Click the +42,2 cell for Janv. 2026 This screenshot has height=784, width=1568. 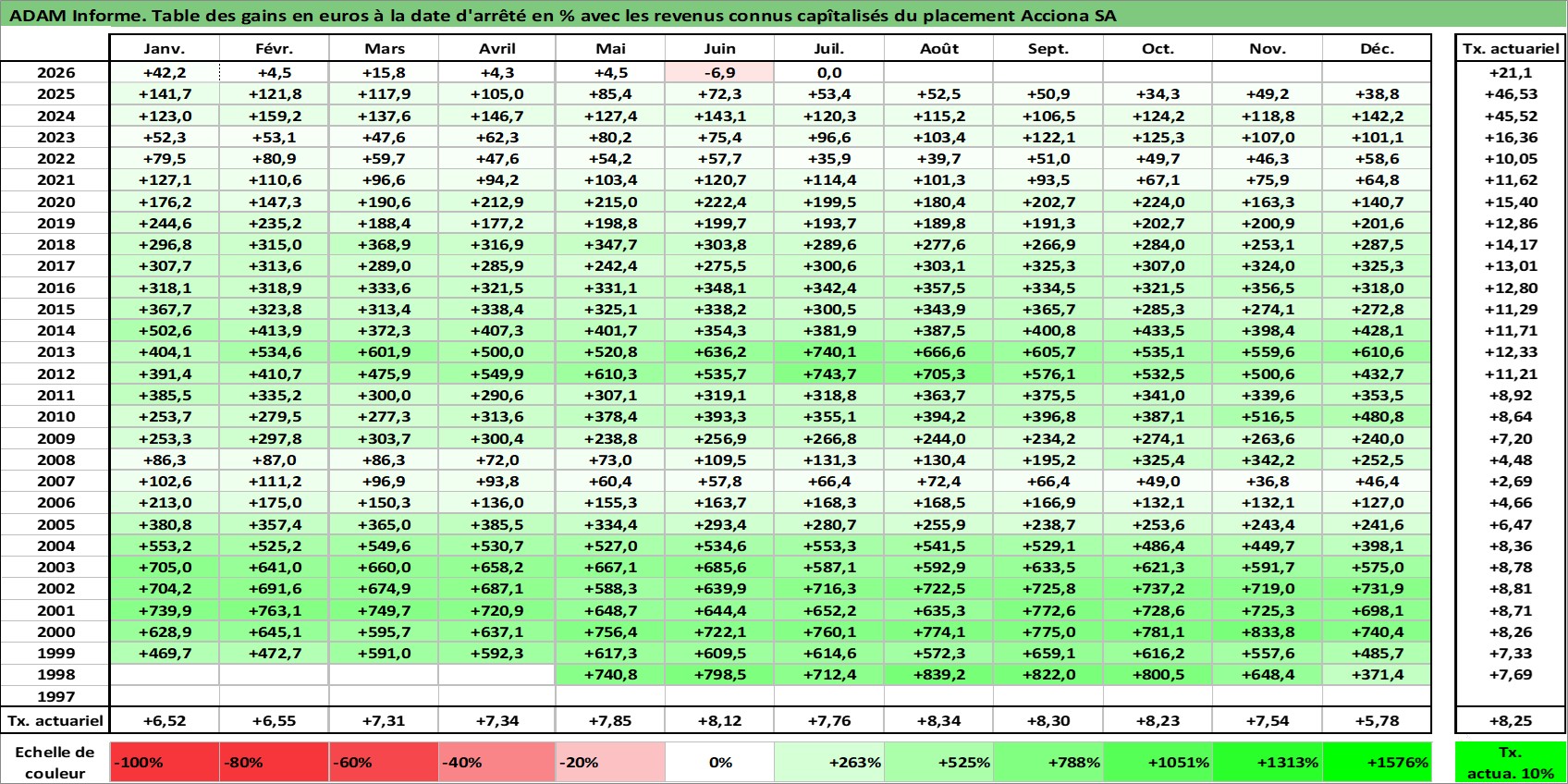click(165, 72)
